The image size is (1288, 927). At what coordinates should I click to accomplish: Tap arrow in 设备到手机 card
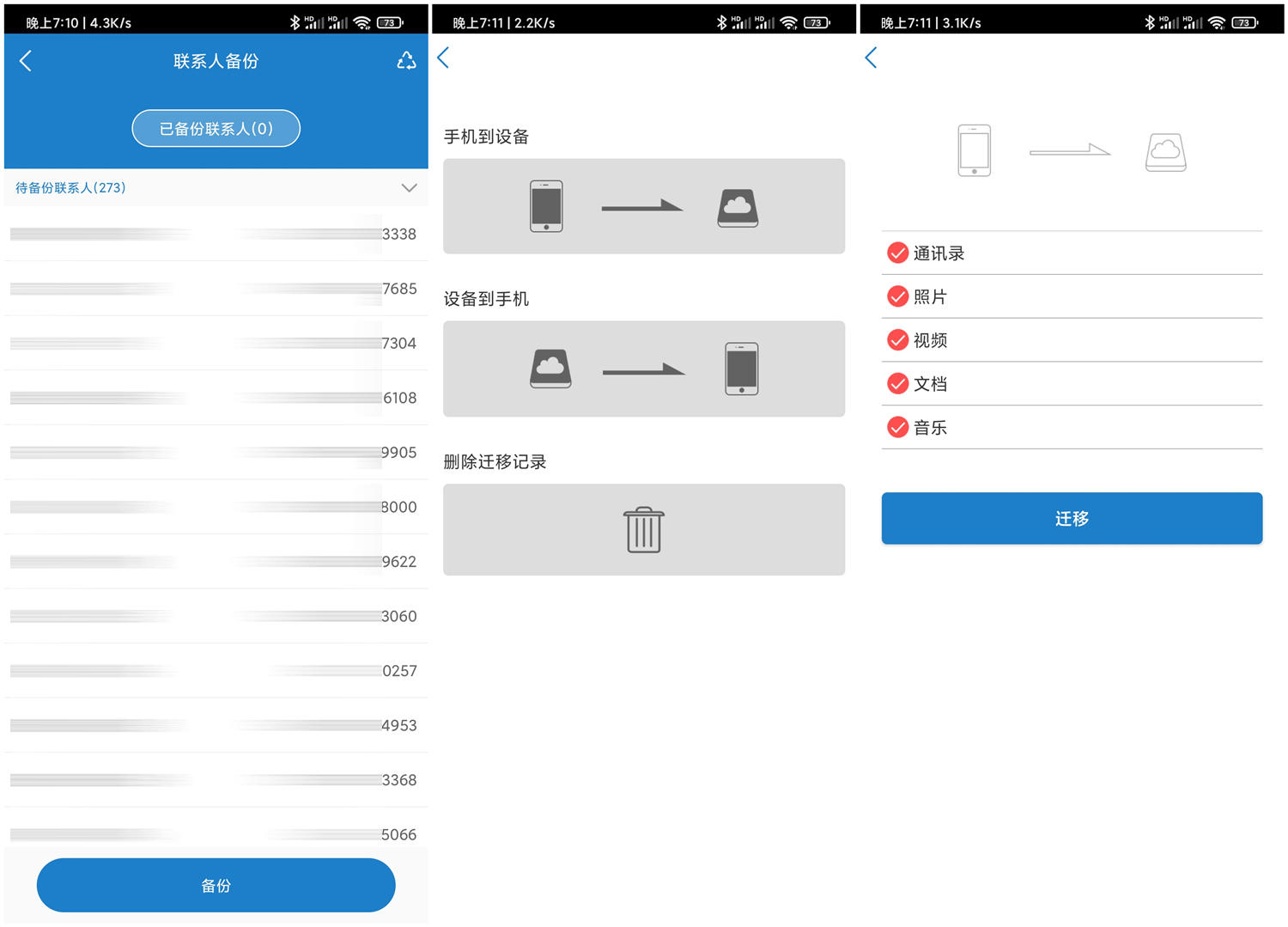click(x=644, y=369)
